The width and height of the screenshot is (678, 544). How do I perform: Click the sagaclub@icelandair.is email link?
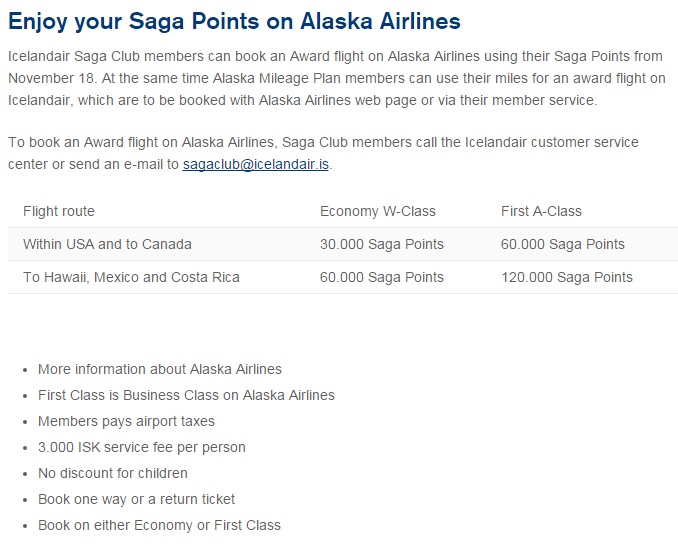[255, 164]
